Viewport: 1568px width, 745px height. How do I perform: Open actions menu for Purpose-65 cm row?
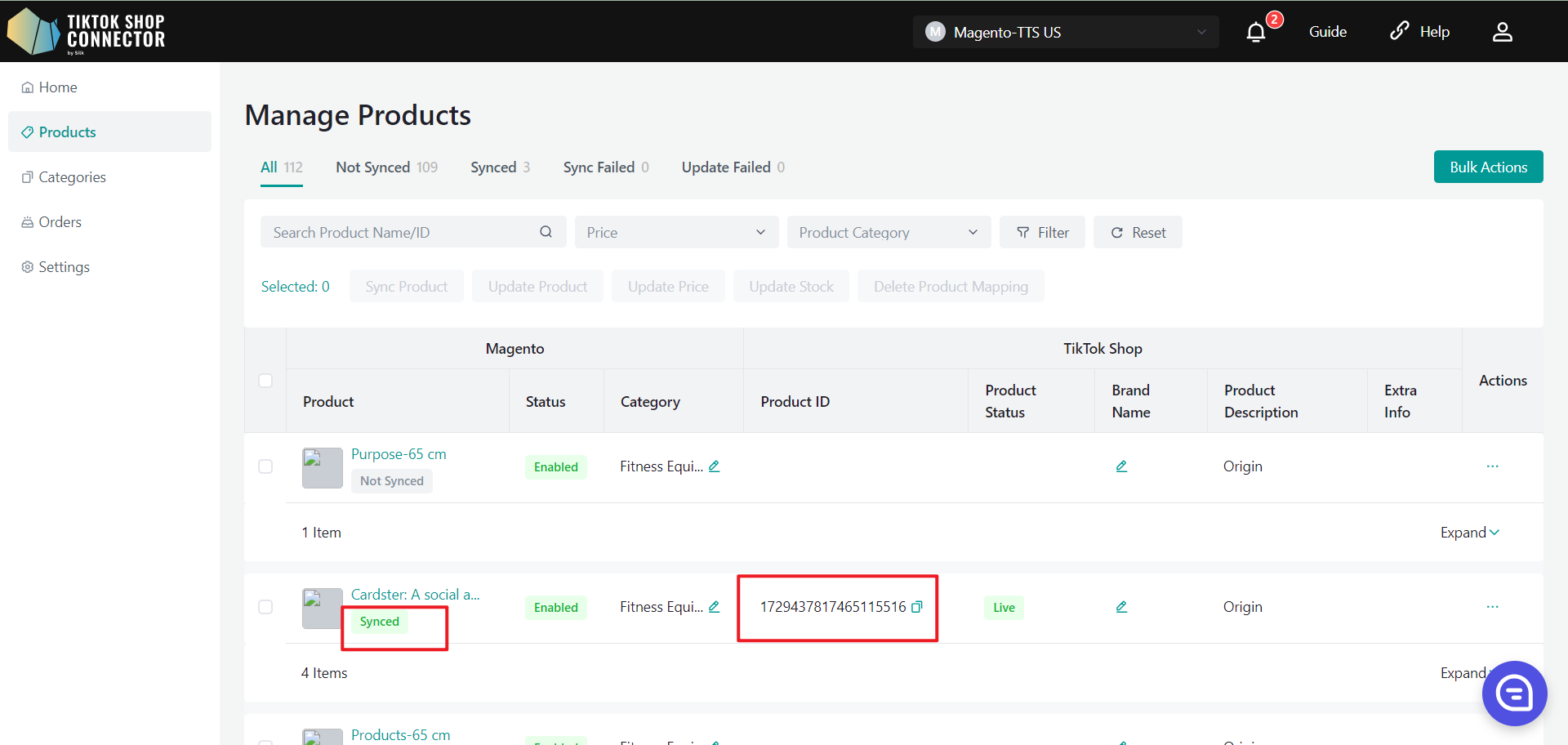(1492, 466)
